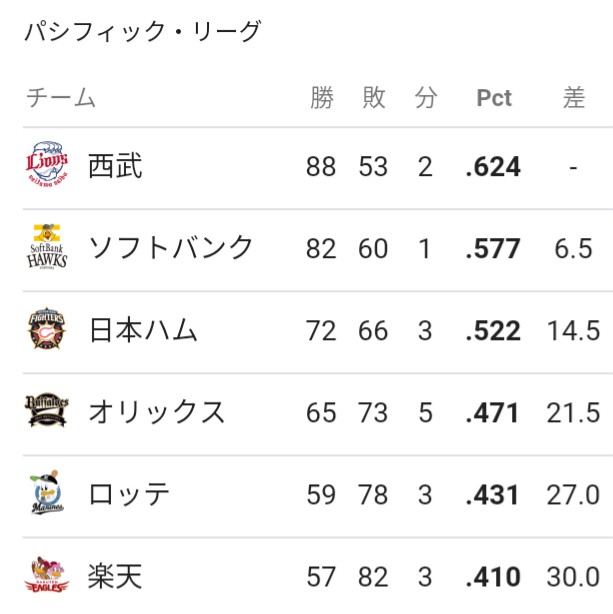This screenshot has height=614, width=613.
Task: Tap the SoftBank Hawks logo
Action: [x=47, y=247]
